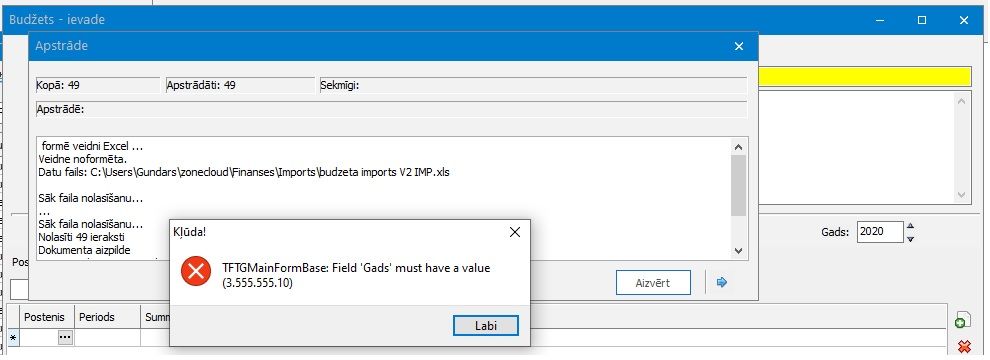Close the Apstrāde dialog window
Viewport: 990px width, 360px height.
click(739, 46)
